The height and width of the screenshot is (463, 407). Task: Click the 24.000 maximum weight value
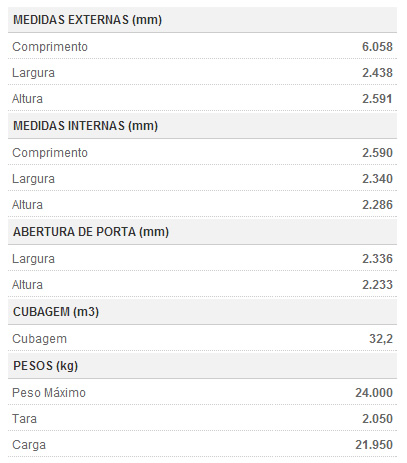click(374, 393)
